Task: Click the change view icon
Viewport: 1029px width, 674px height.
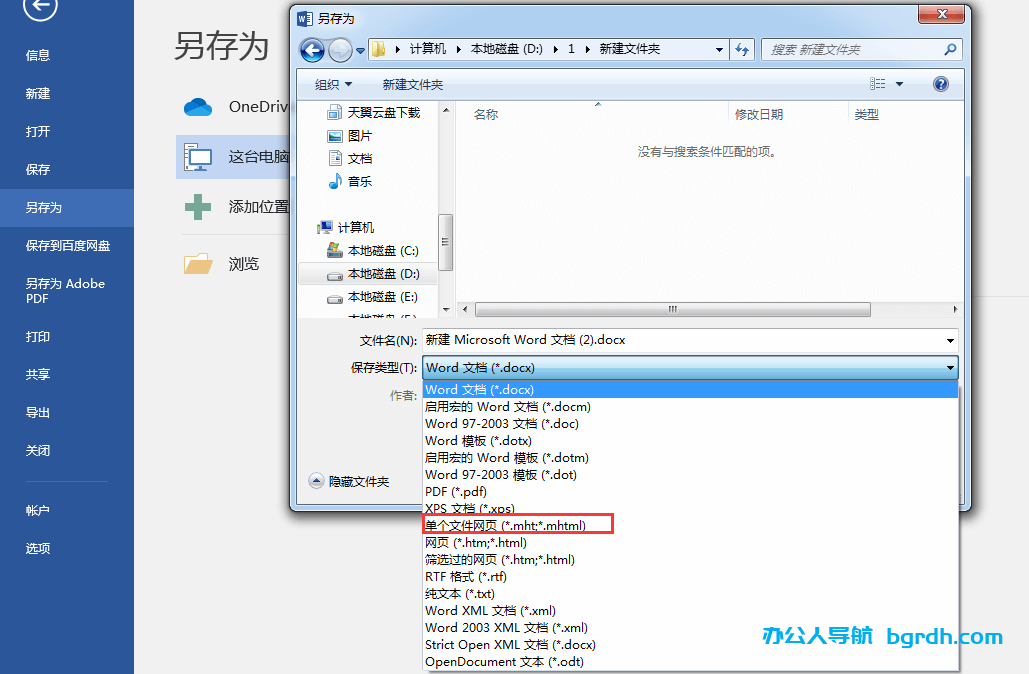Action: point(877,84)
